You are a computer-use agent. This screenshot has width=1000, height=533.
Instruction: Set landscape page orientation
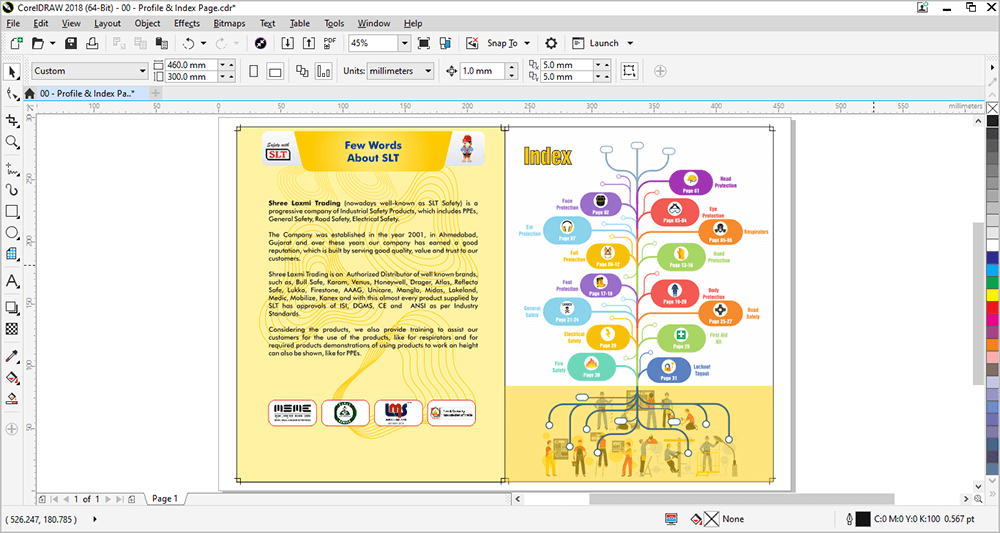coord(275,71)
